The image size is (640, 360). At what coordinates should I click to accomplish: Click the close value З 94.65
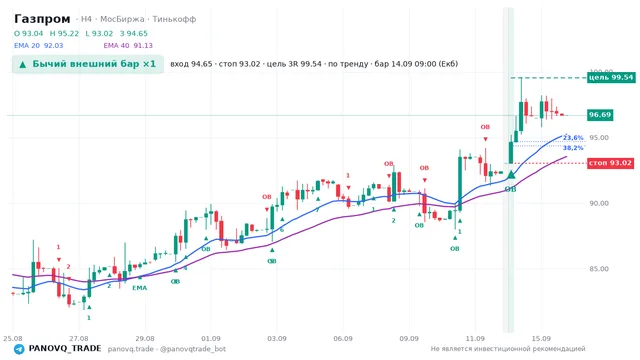coord(134,33)
